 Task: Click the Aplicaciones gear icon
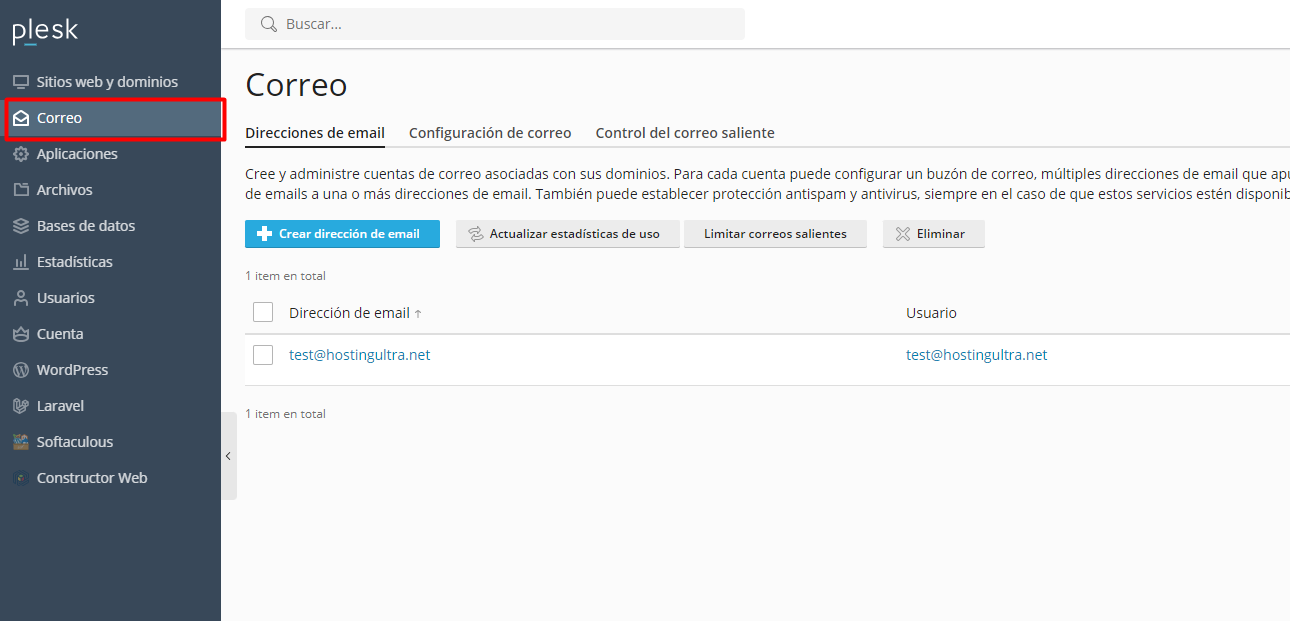click(20, 154)
